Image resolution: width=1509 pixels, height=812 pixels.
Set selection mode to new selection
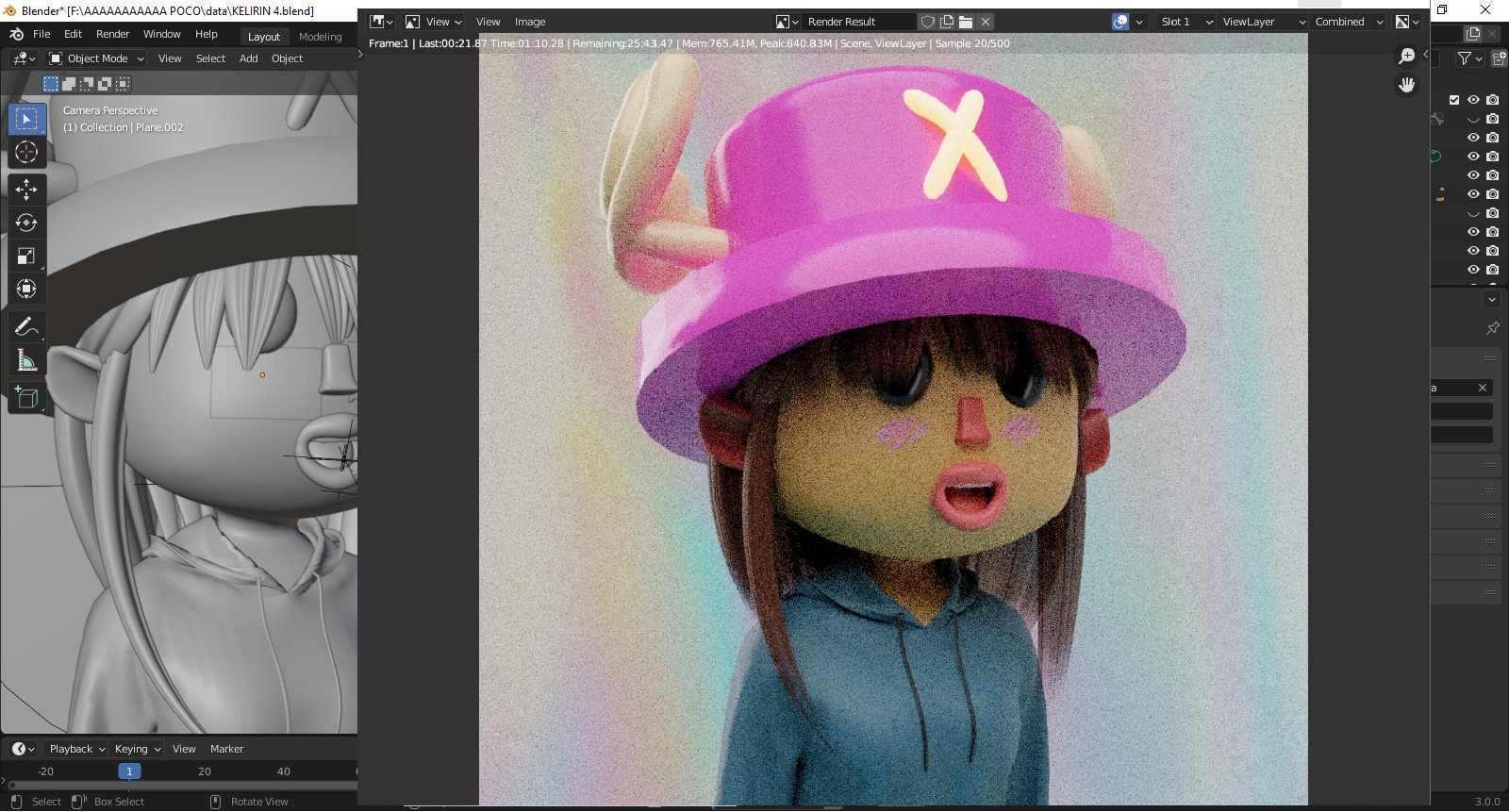[x=51, y=84]
